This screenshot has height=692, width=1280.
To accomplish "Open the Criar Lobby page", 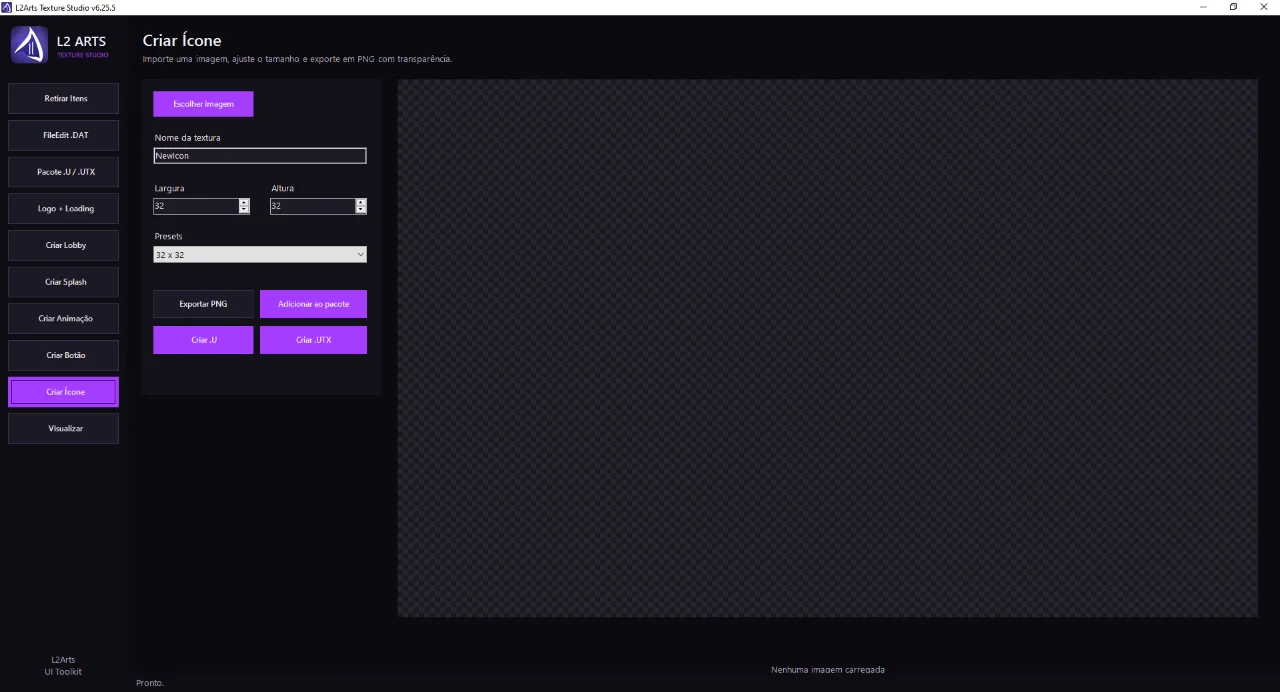I will [64, 245].
